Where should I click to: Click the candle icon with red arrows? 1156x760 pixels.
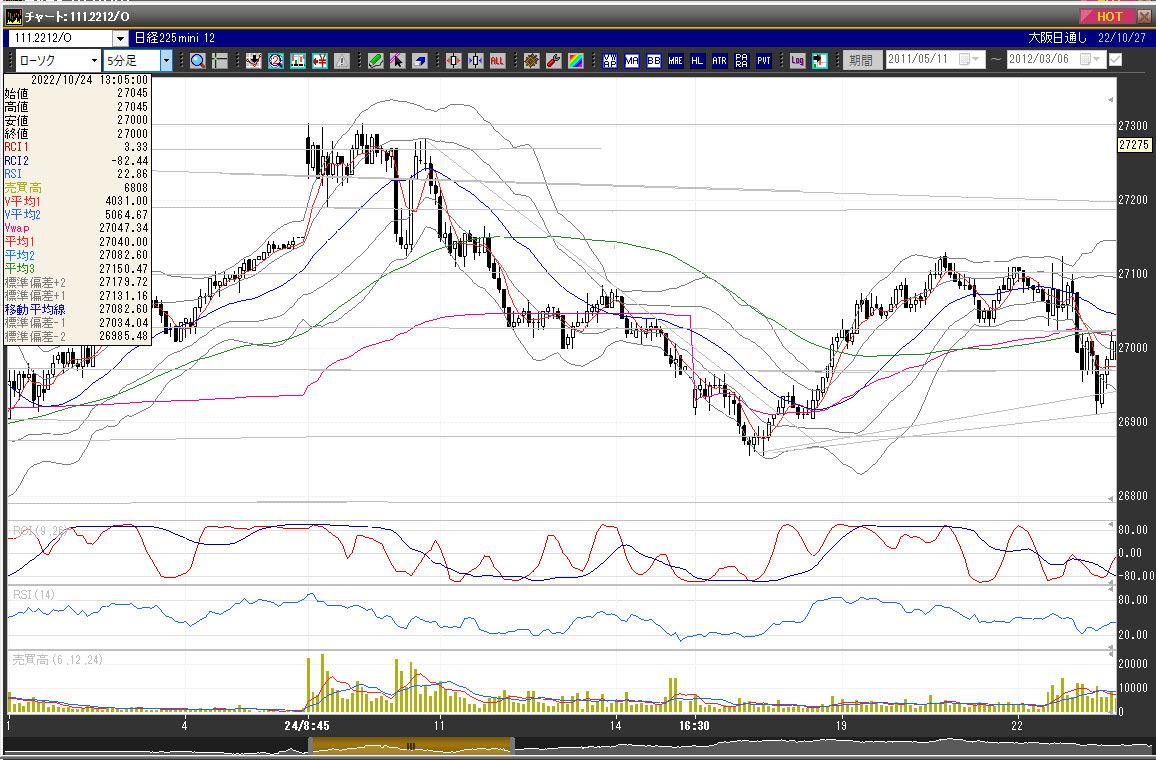(453, 60)
